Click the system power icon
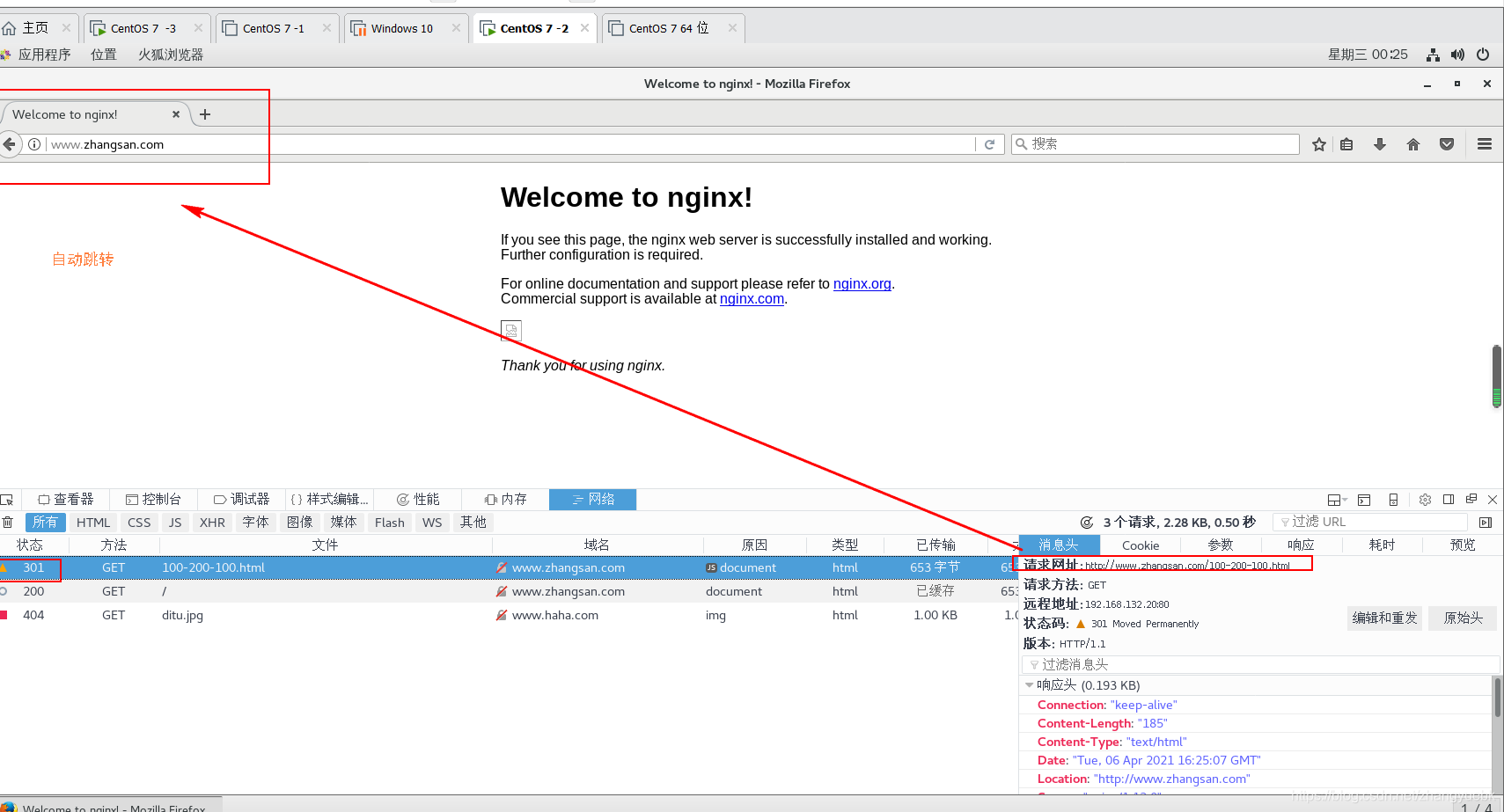 (x=1483, y=55)
